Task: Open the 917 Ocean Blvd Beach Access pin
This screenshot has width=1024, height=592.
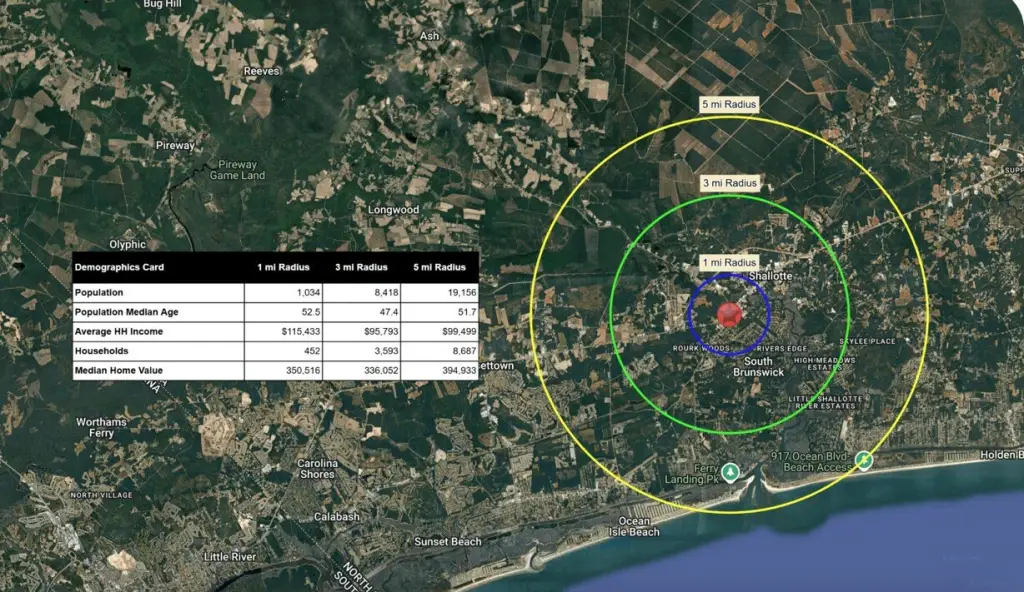Action: pyautogui.click(x=864, y=460)
